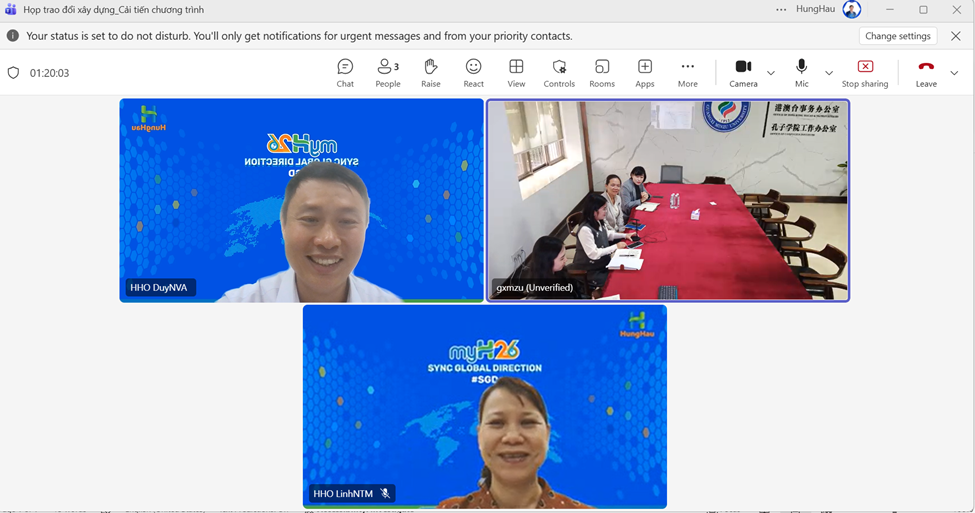Viewport: 975px width, 513px height.
Task: Open the Chat panel
Action: point(345,73)
